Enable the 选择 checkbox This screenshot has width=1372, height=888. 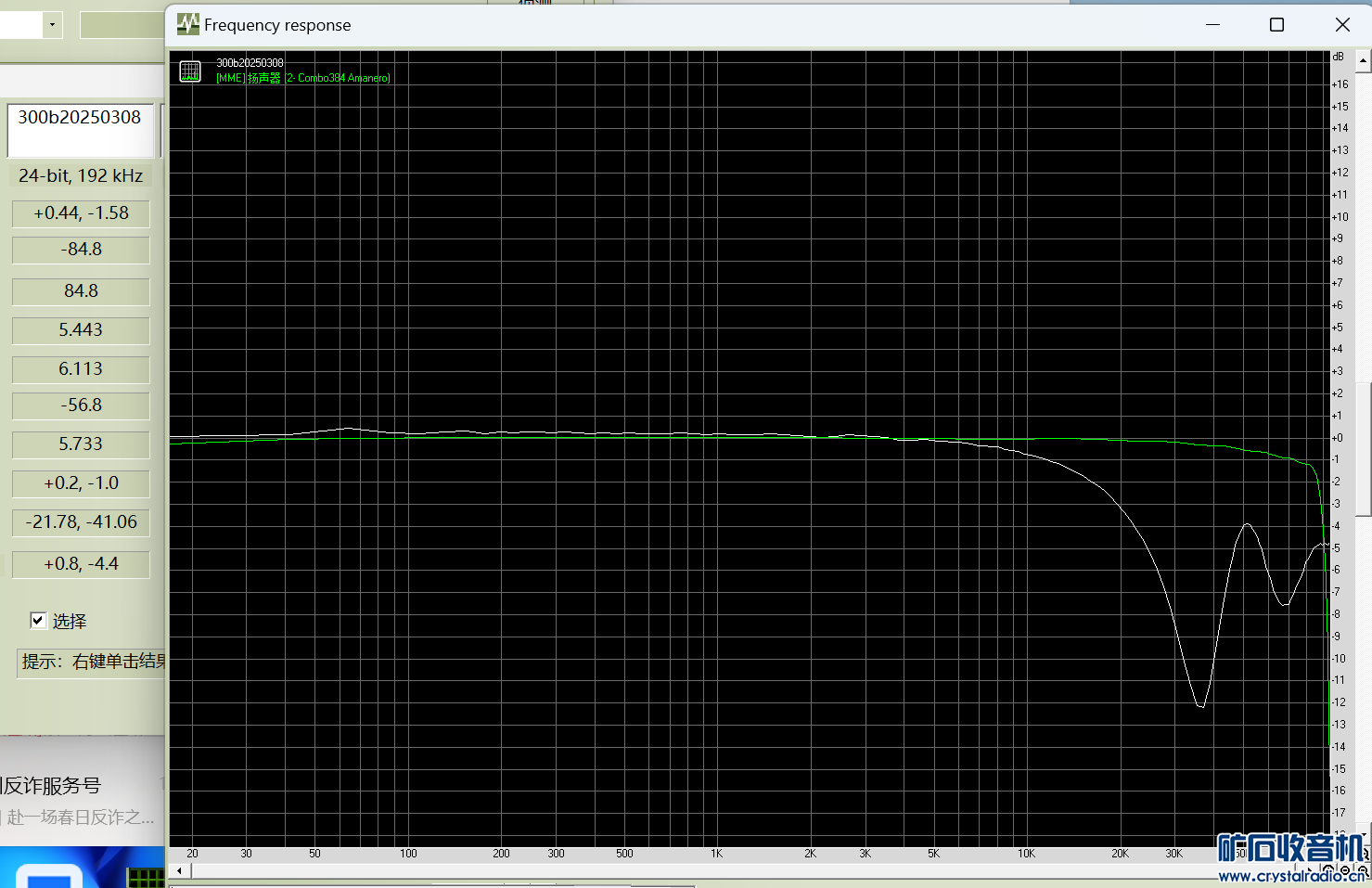click(38, 621)
